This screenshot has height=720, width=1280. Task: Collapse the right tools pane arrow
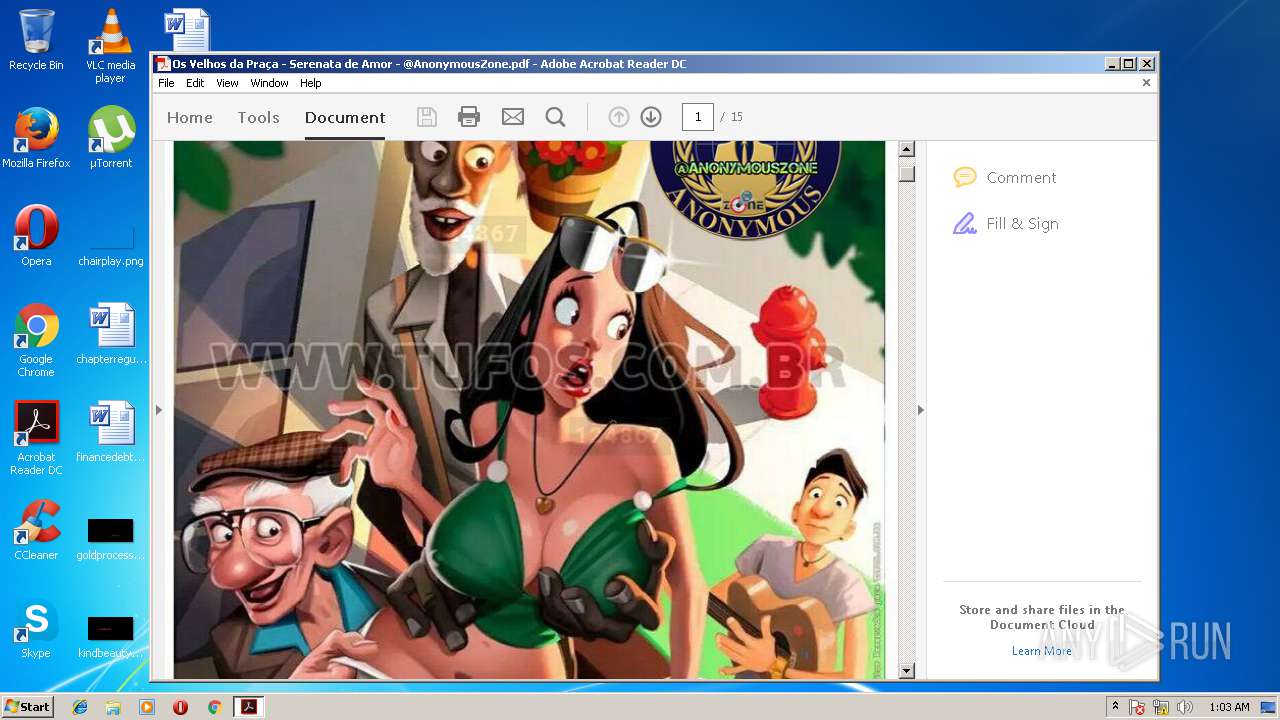(x=921, y=410)
